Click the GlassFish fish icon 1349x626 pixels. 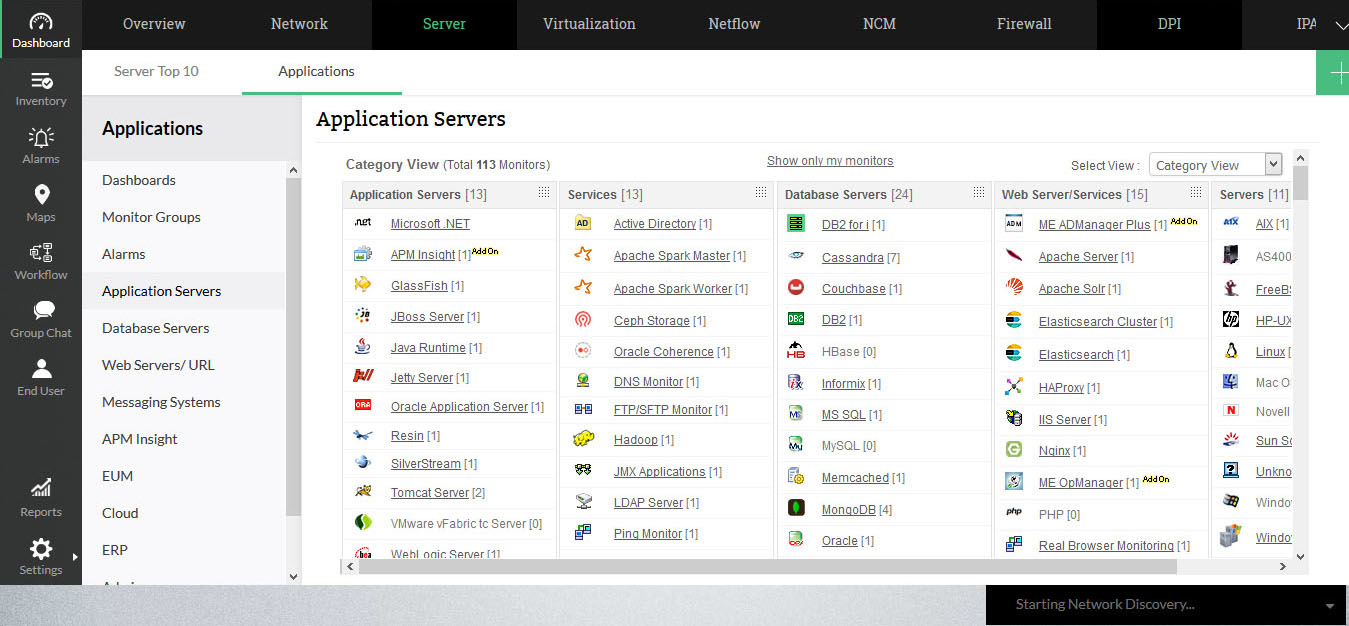pyautogui.click(x=363, y=285)
